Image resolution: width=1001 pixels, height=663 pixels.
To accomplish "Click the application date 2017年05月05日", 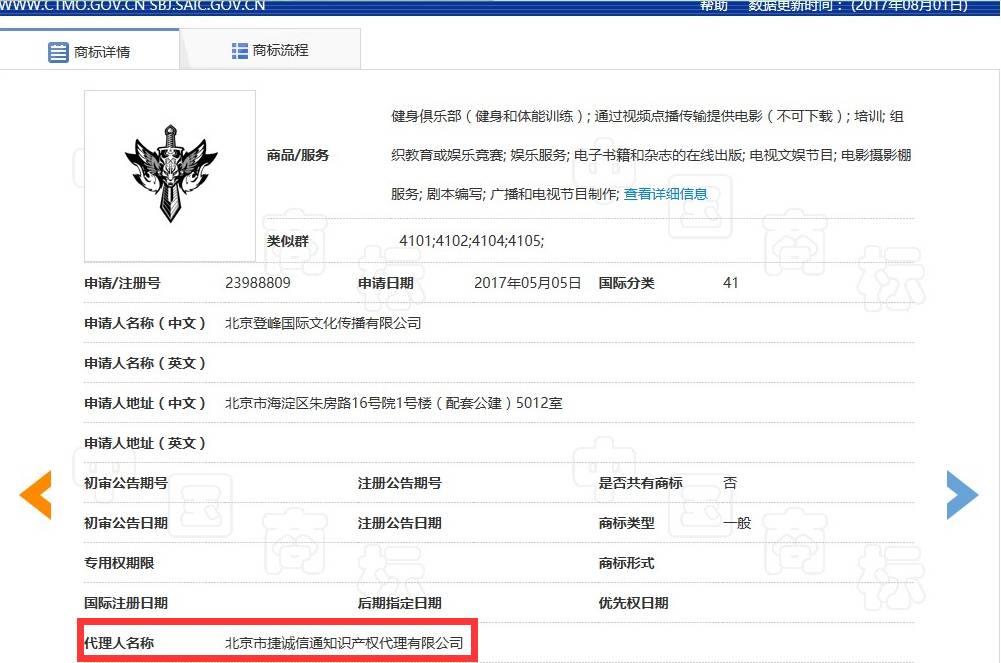I will (x=527, y=283).
